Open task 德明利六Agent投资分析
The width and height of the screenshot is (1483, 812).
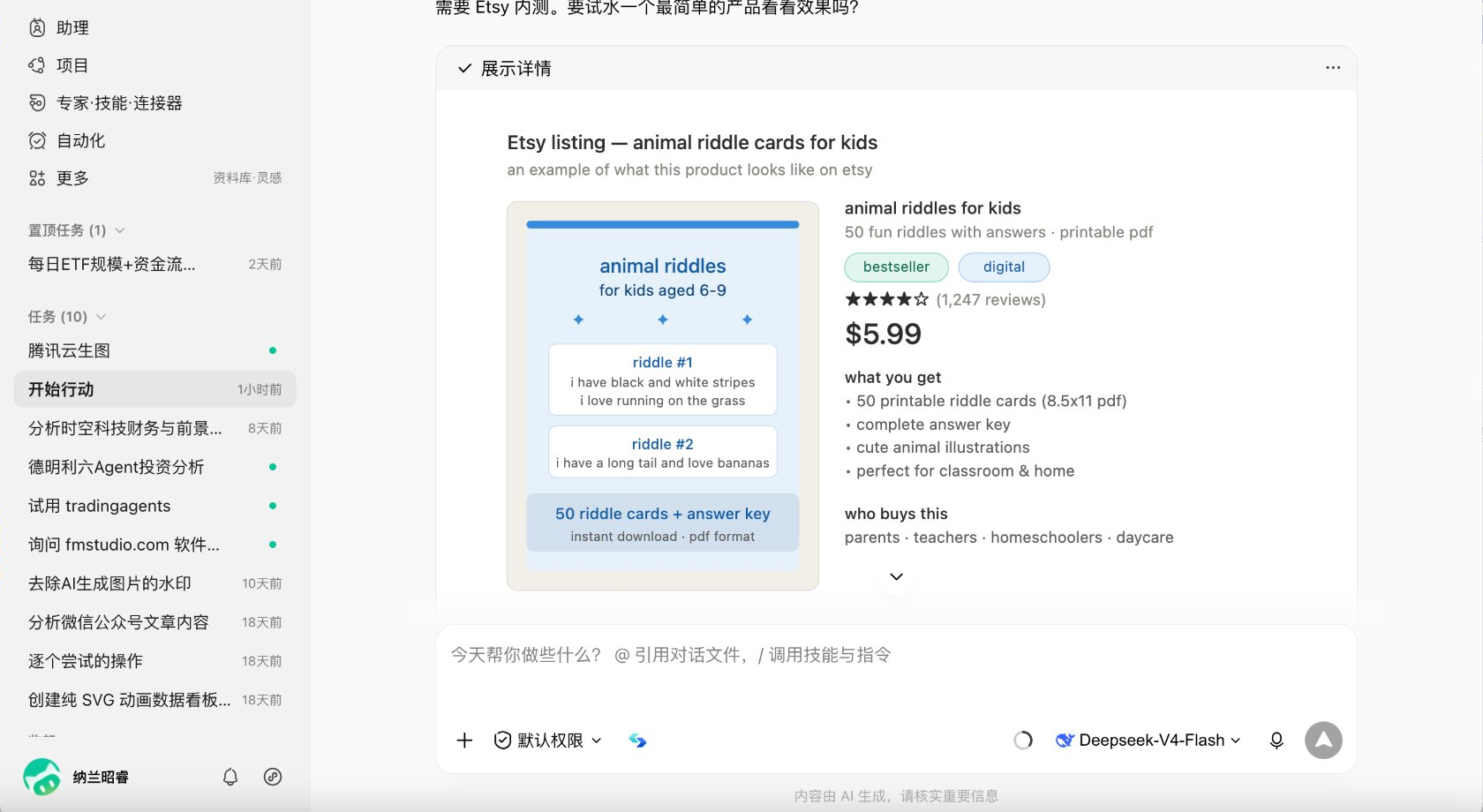tap(154, 467)
